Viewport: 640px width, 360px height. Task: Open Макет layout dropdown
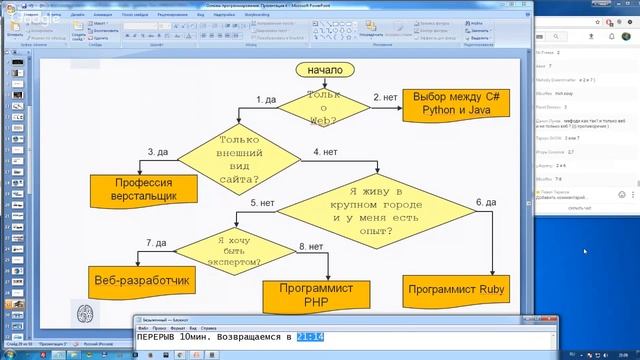pos(98,24)
